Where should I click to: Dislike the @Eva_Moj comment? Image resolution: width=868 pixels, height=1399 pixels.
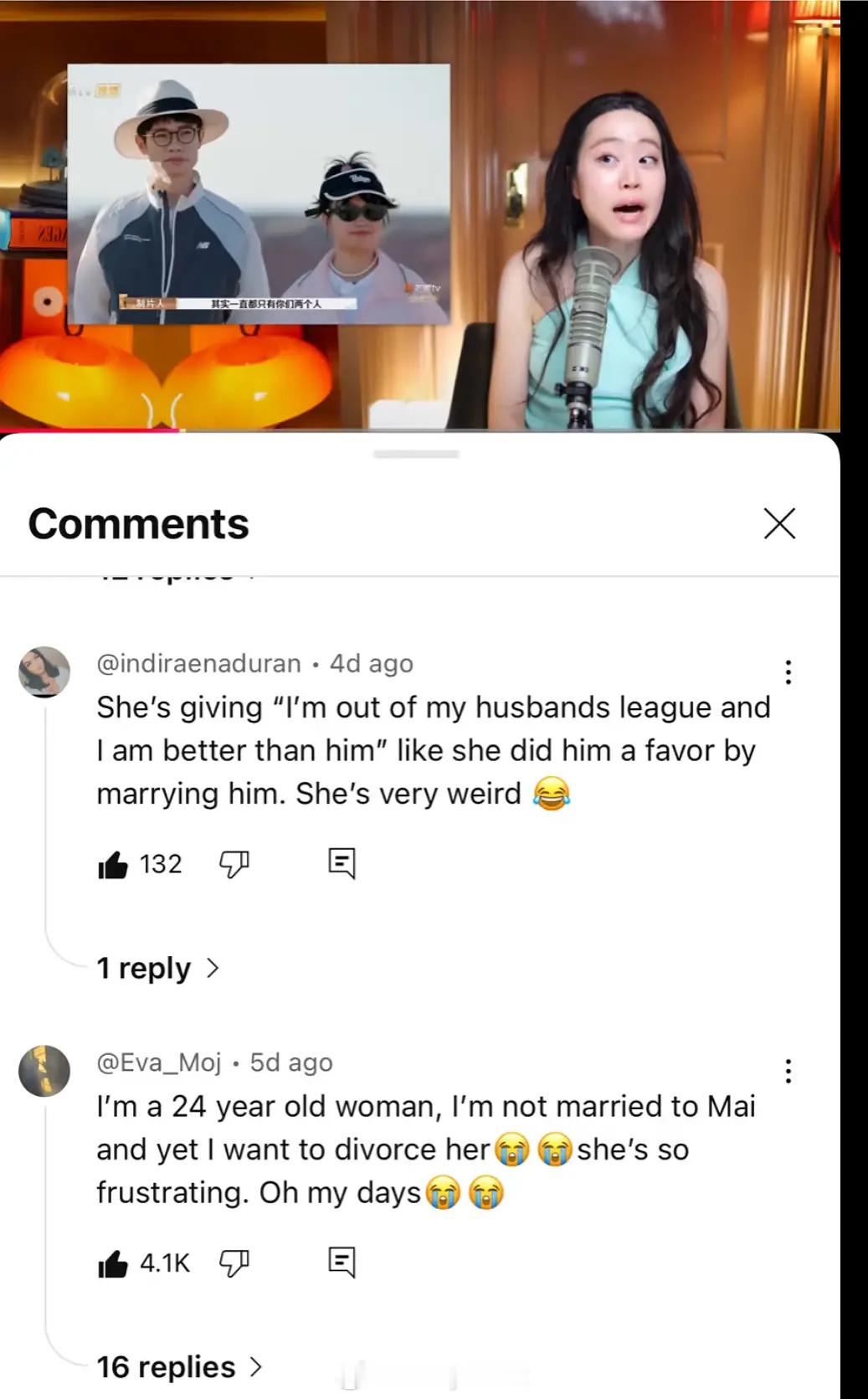234,1263
